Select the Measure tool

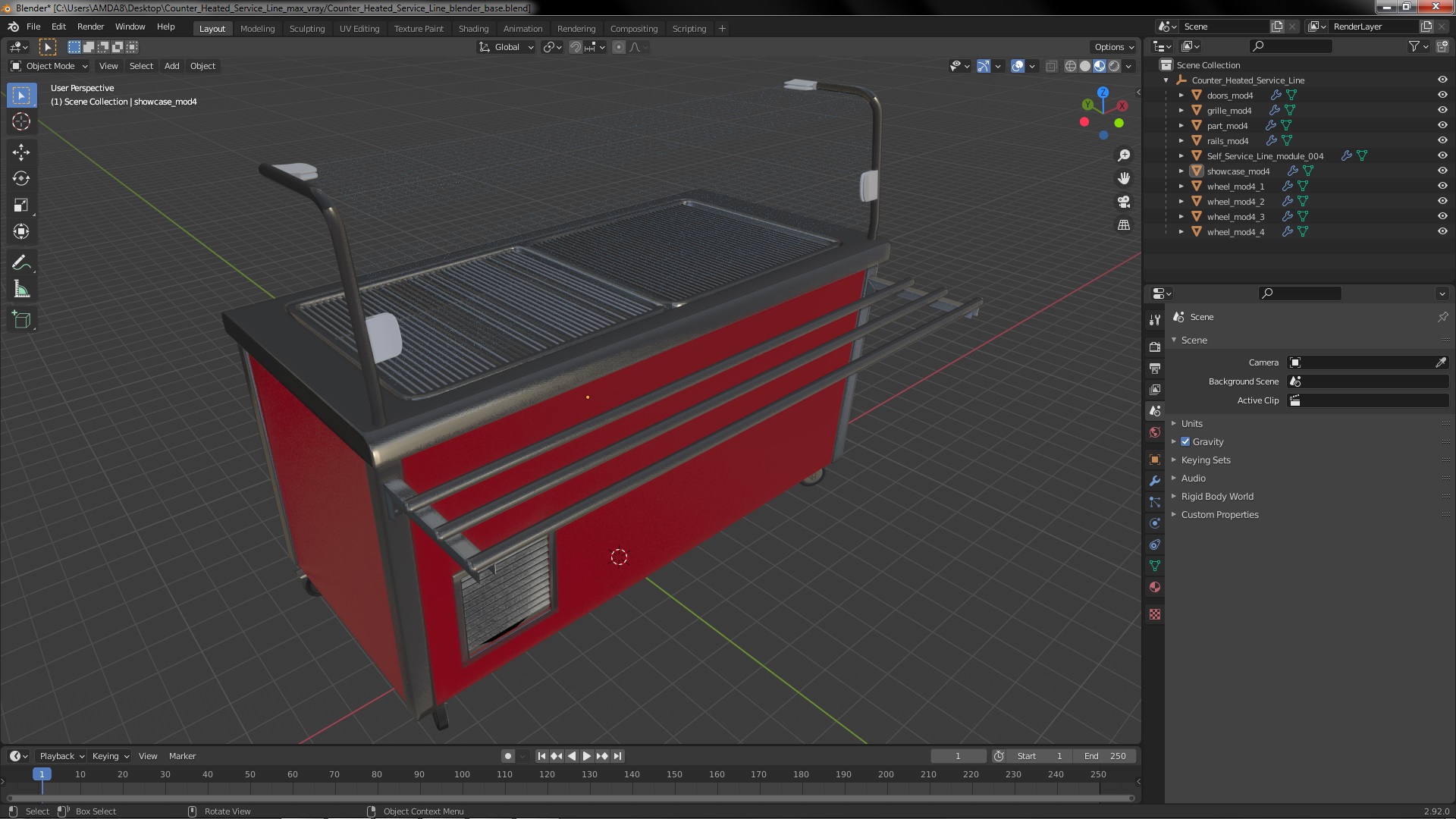click(21, 290)
